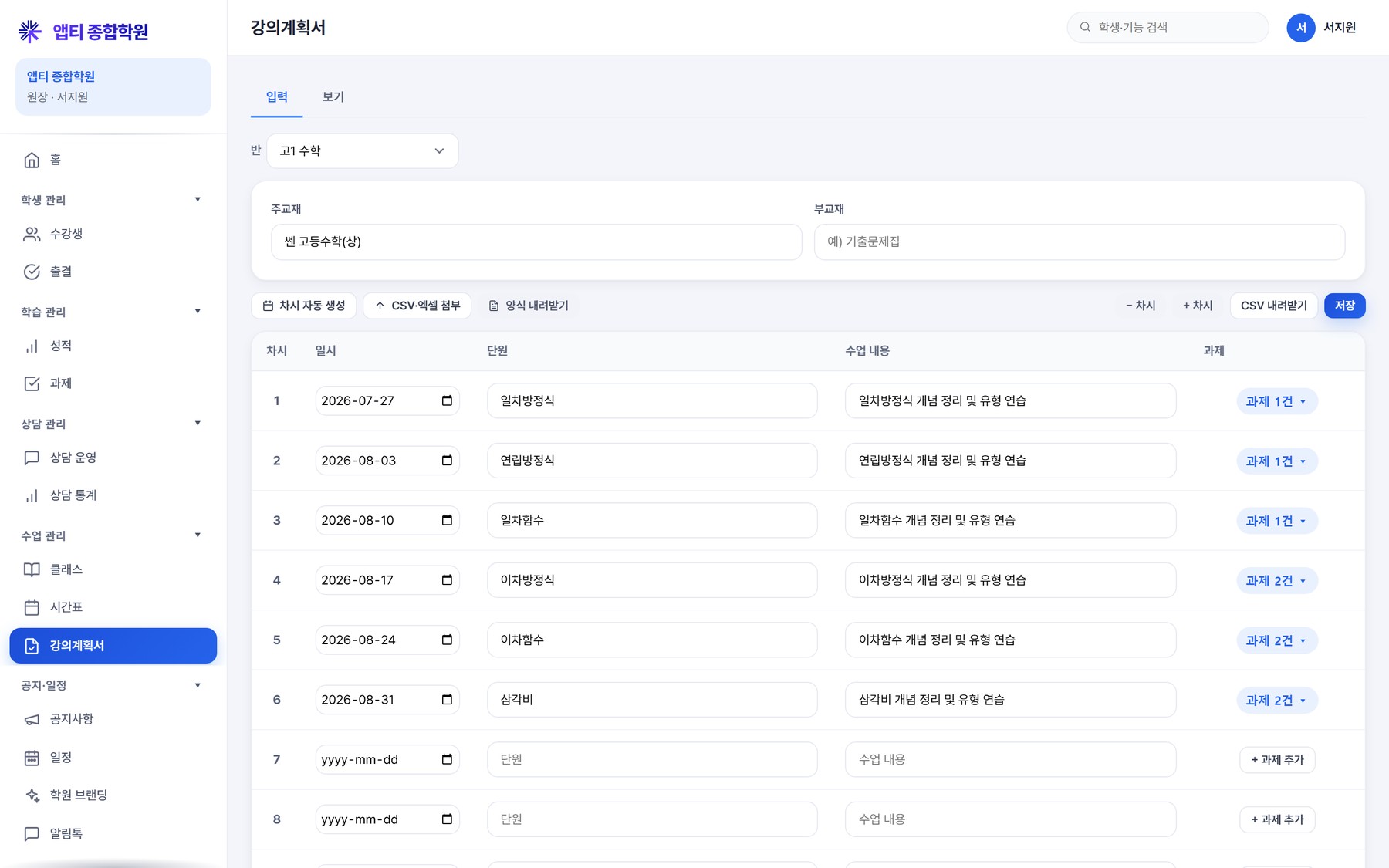Click the 서 user avatar

click(x=1301, y=28)
